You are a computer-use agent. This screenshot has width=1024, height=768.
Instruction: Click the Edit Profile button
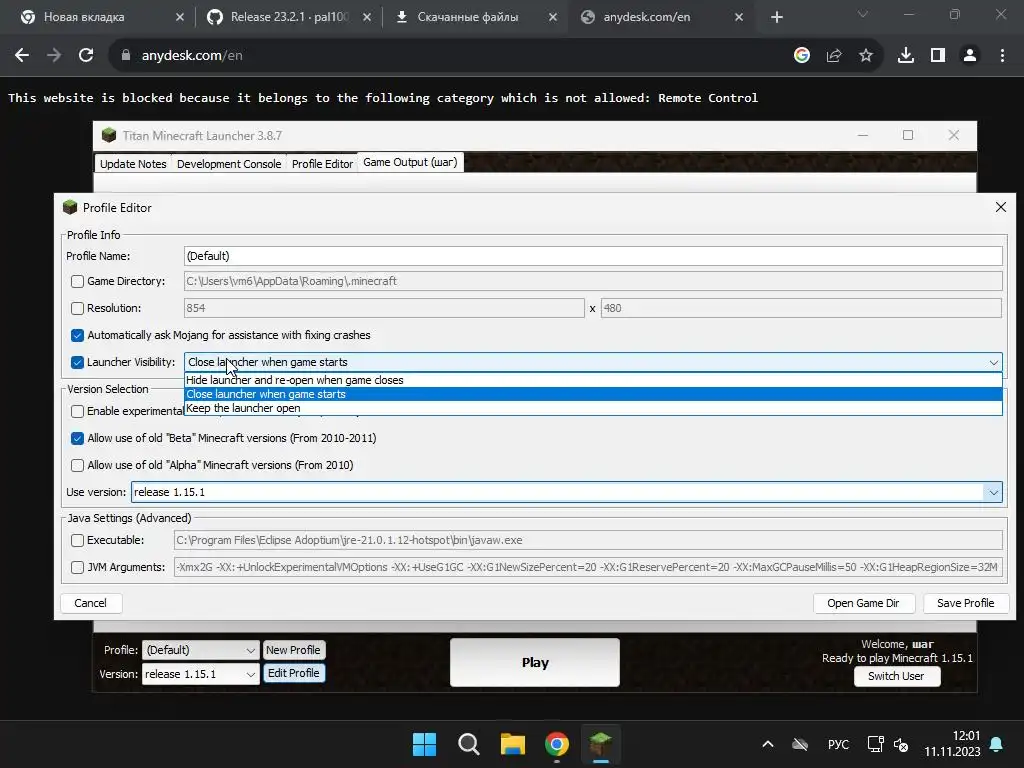[293, 673]
